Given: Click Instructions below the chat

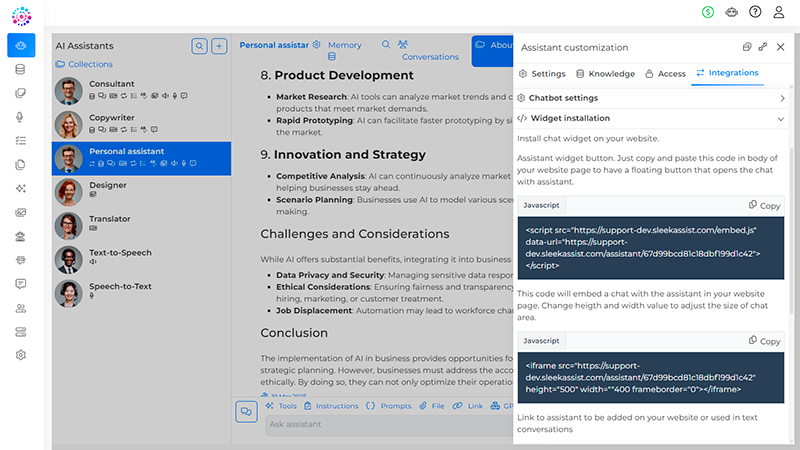Looking at the screenshot, I should pyautogui.click(x=331, y=406).
